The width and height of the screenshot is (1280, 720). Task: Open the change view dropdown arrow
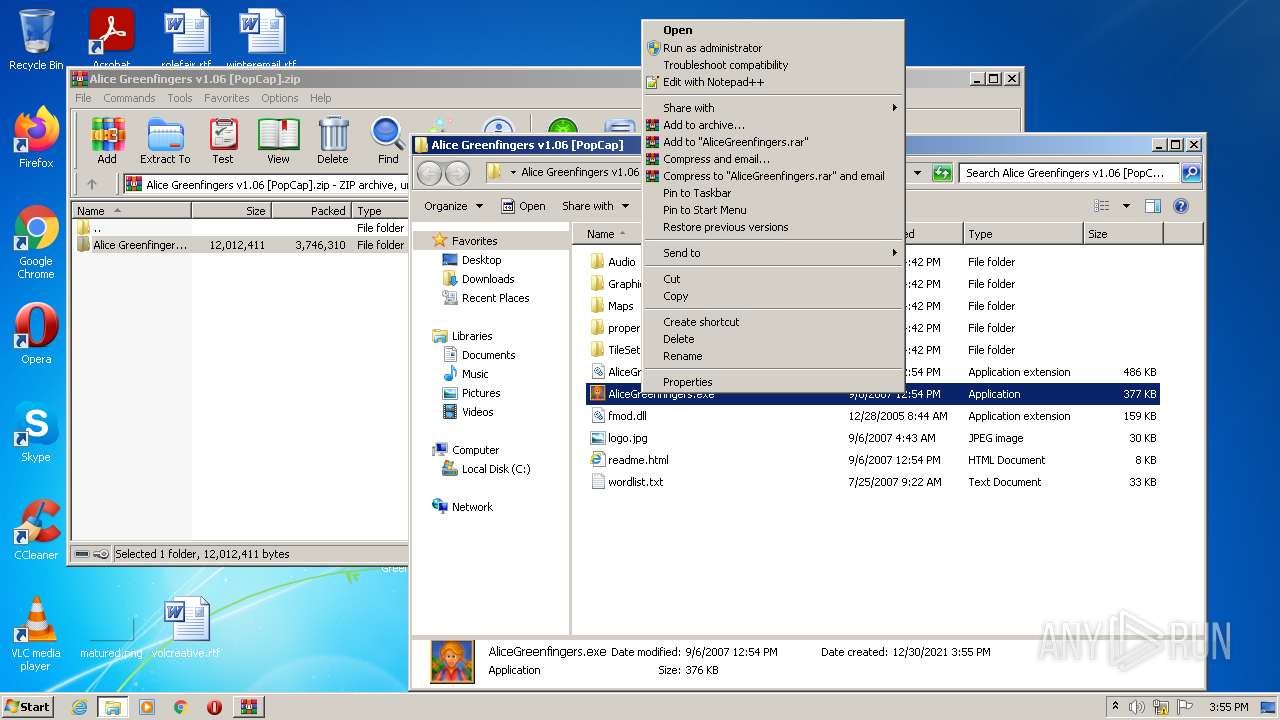click(x=1126, y=206)
